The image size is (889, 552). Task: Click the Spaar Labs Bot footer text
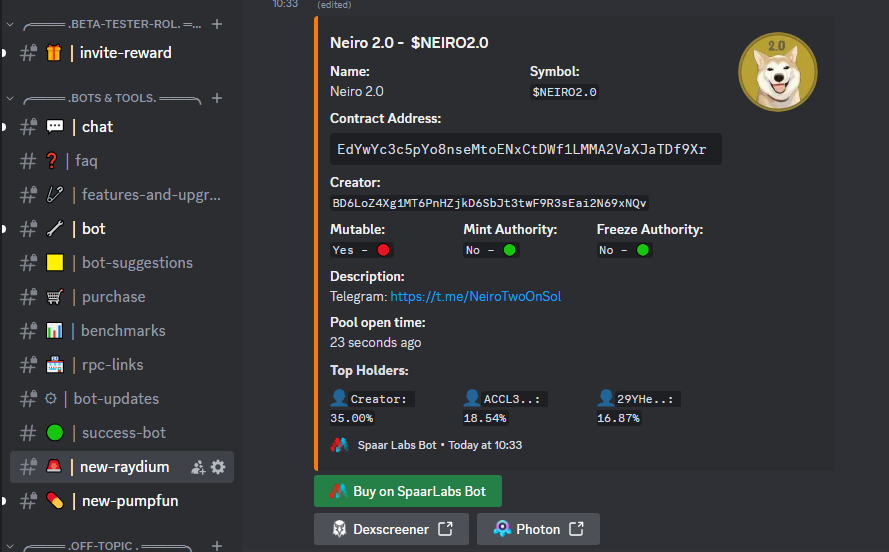tap(439, 445)
